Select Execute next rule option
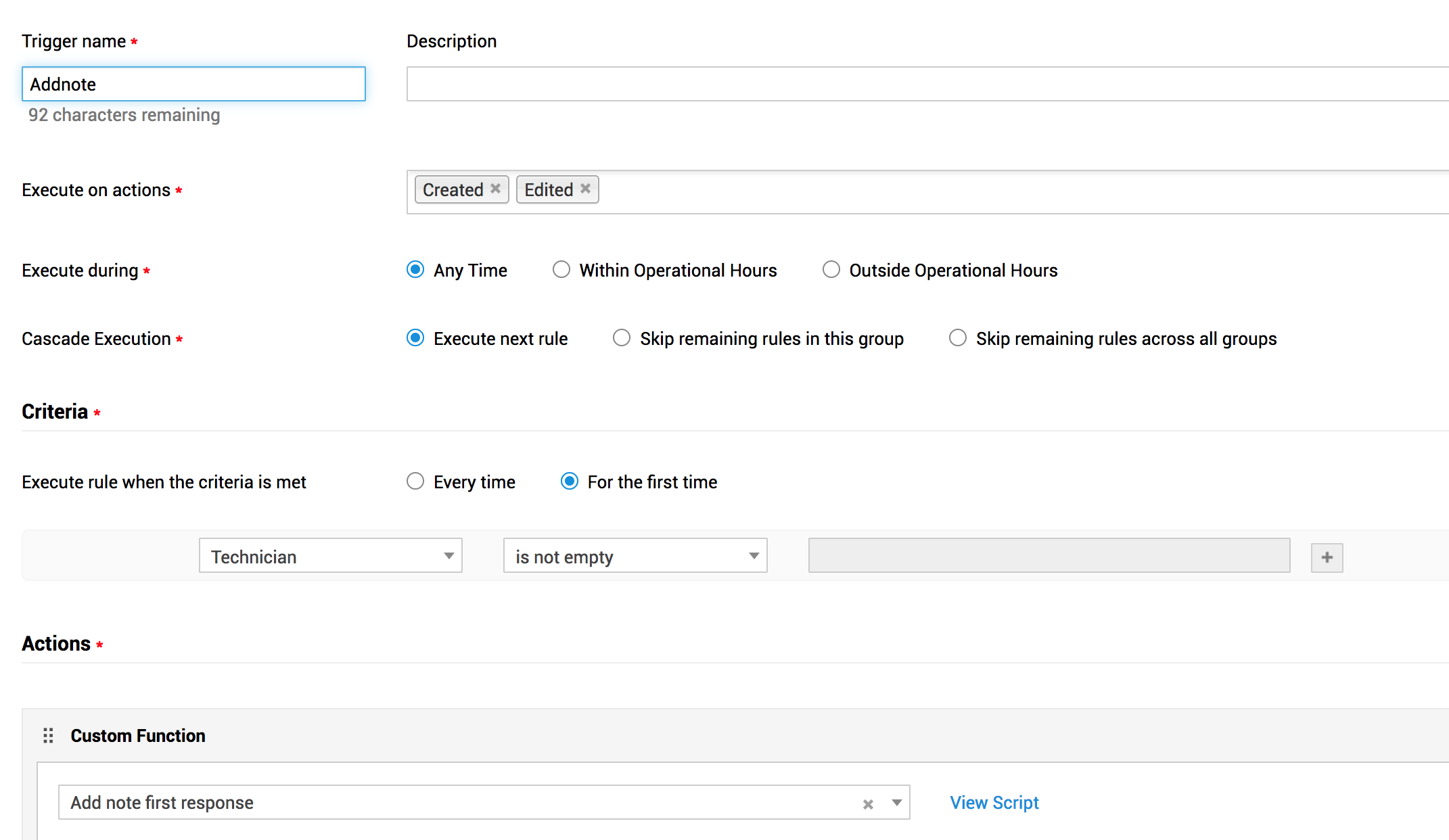 [415, 338]
